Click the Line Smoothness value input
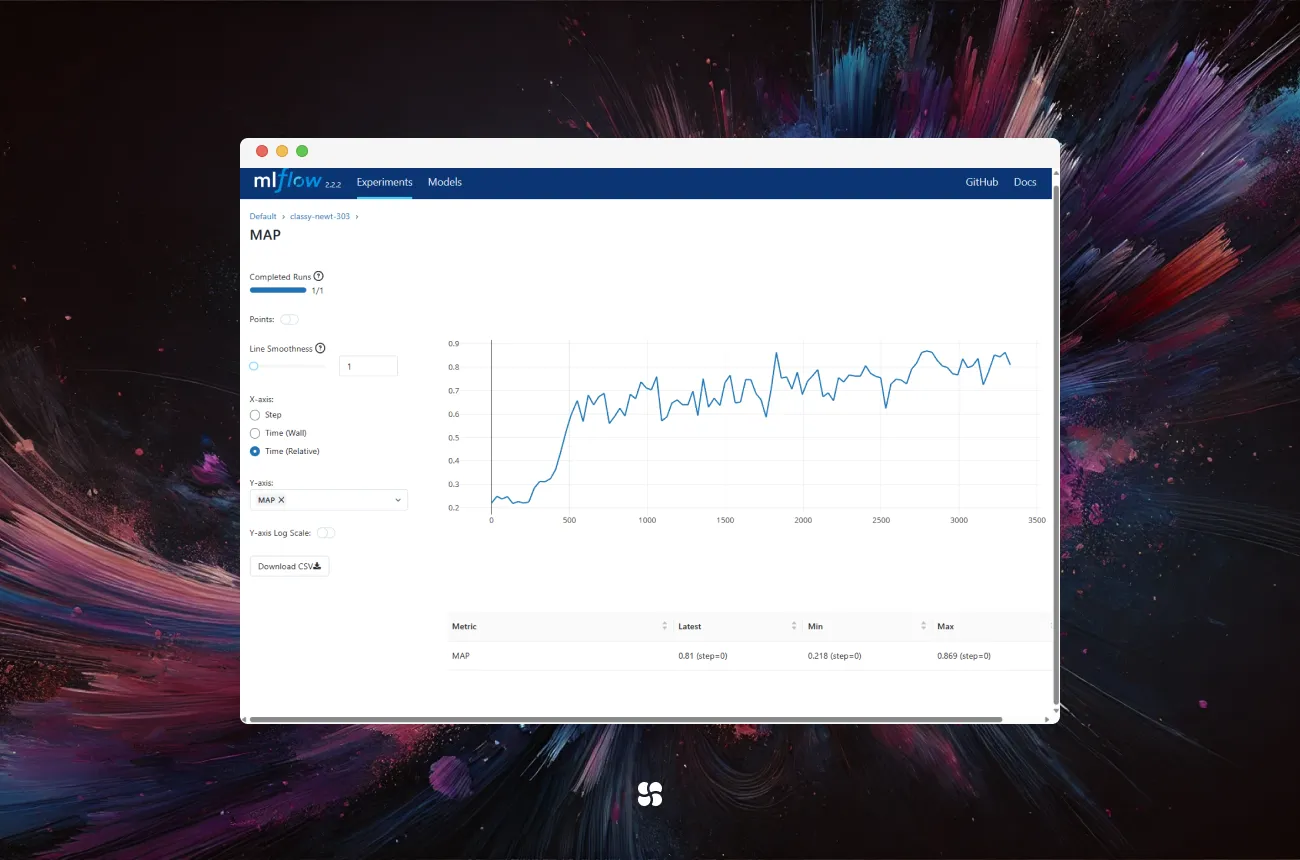This screenshot has width=1300, height=860. [368, 366]
